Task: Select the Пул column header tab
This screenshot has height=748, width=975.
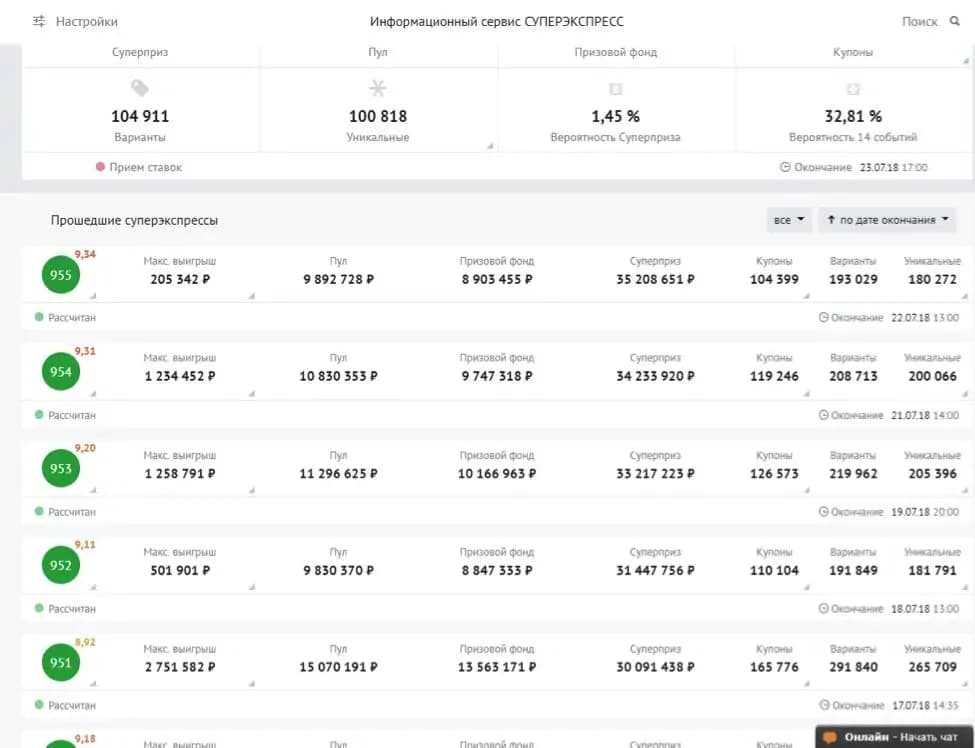Action: 377,52
